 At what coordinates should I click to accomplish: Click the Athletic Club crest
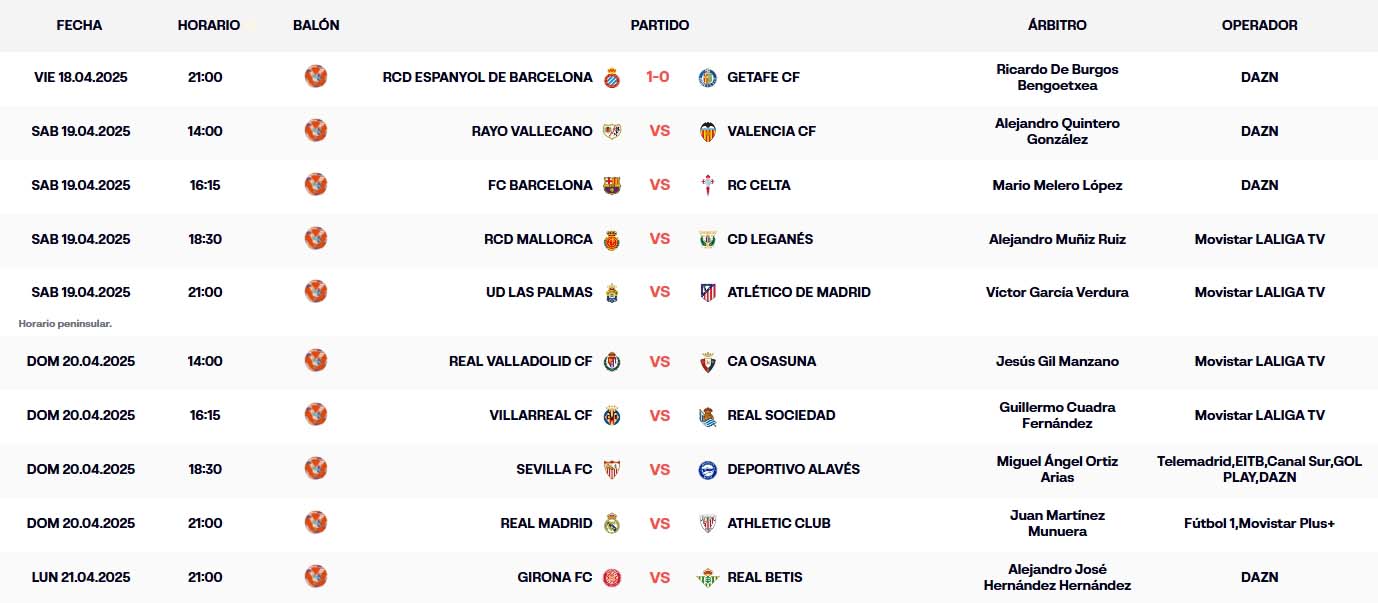click(x=708, y=523)
